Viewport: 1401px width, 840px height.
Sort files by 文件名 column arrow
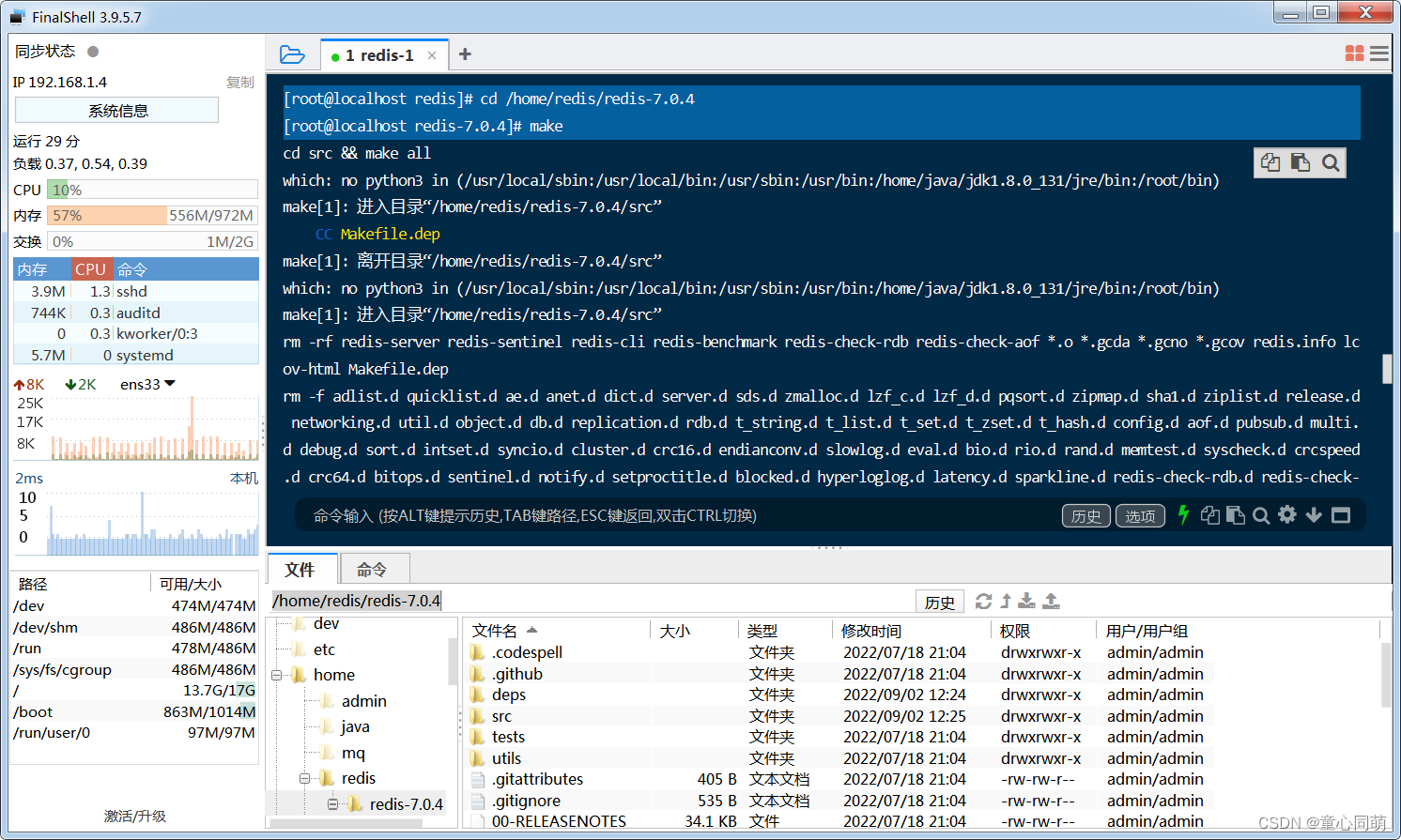[x=532, y=630]
